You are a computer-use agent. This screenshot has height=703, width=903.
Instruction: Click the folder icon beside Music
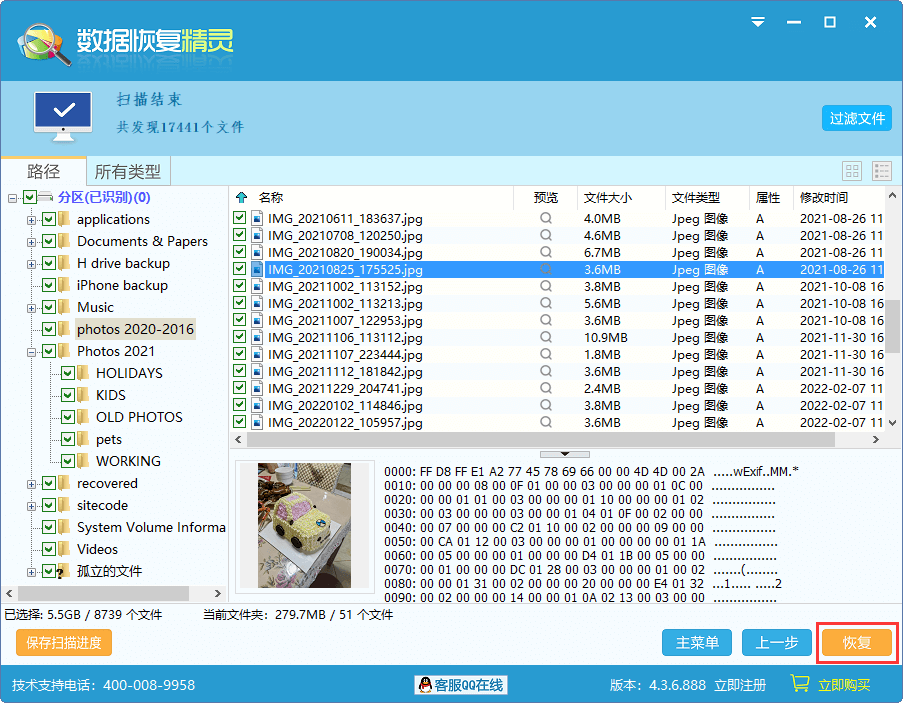(x=64, y=307)
